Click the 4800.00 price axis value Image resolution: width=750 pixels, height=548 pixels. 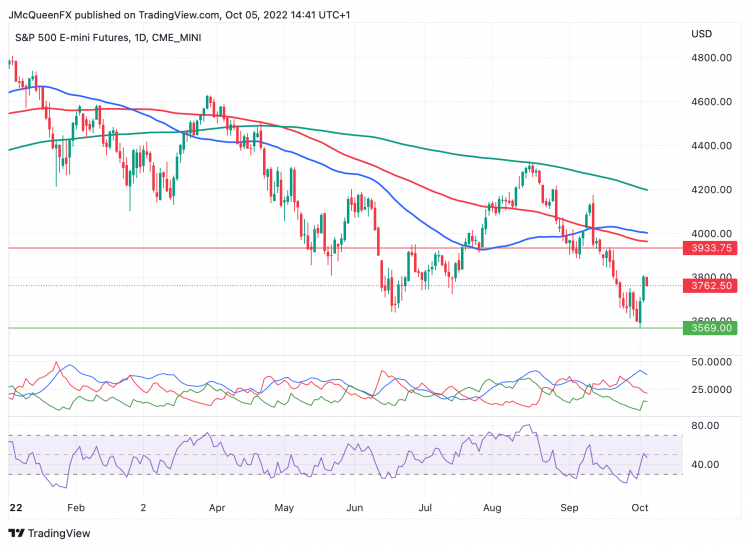coord(711,58)
